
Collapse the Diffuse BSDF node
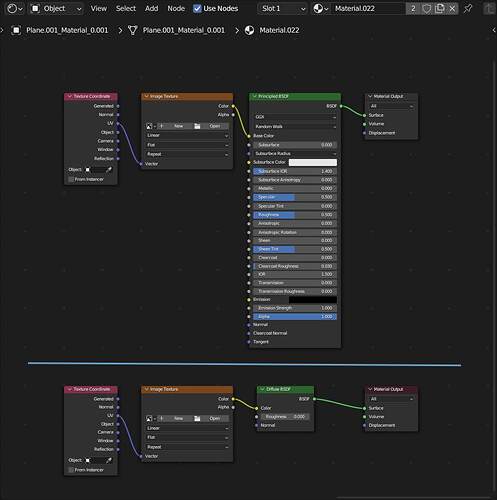click(x=262, y=389)
